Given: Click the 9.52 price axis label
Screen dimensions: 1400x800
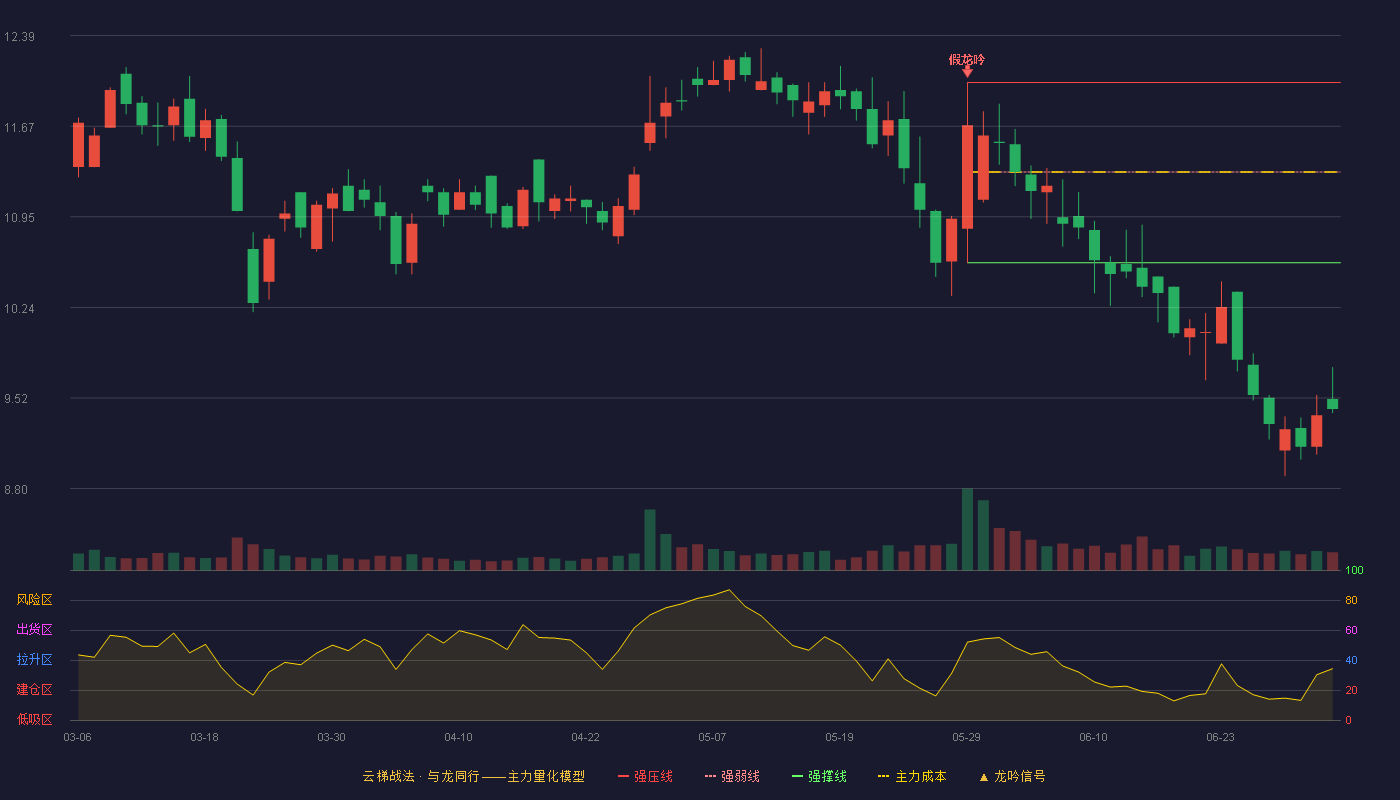Looking at the screenshot, I should click(x=17, y=399).
